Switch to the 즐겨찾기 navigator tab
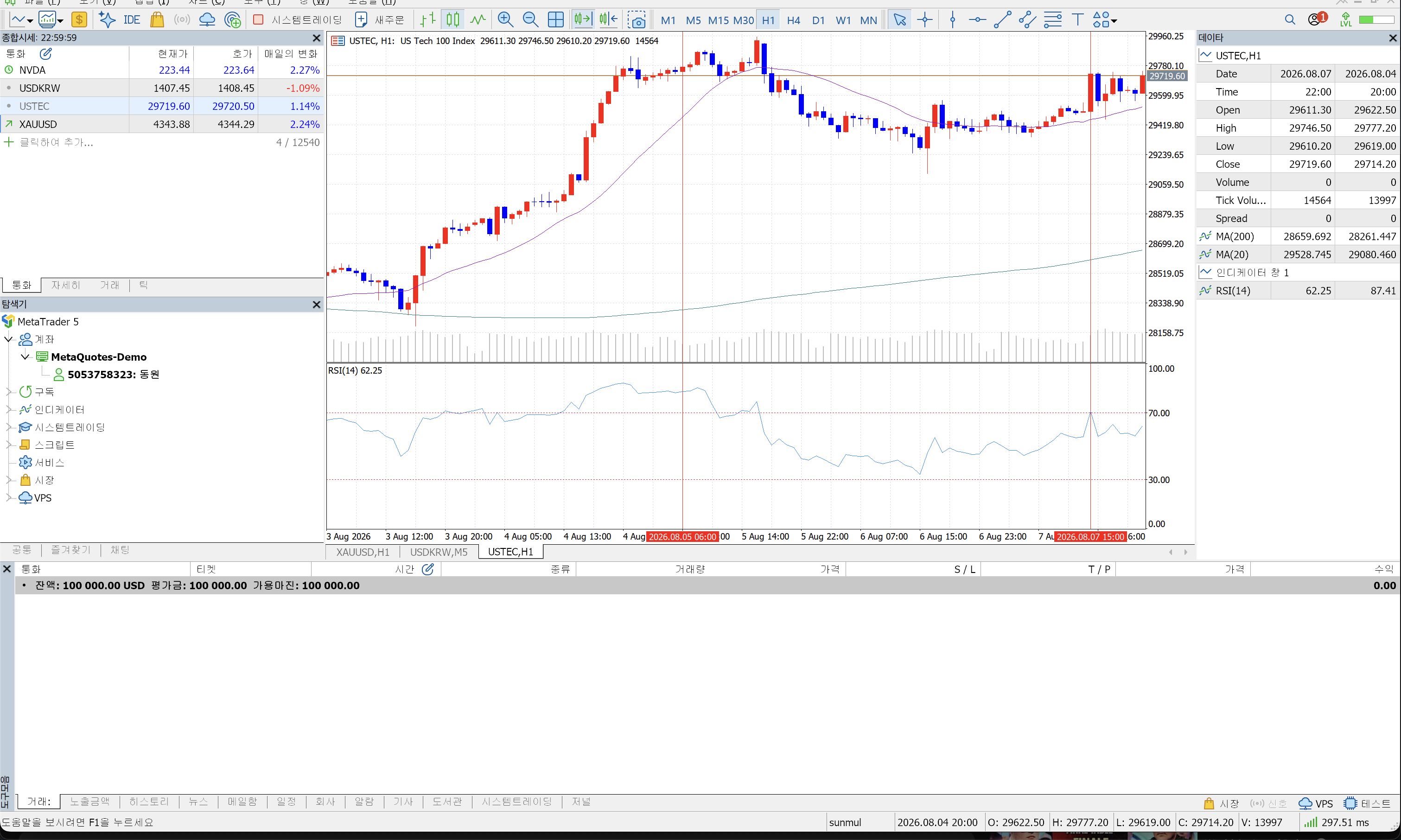The width and height of the screenshot is (1401, 840). (71, 550)
